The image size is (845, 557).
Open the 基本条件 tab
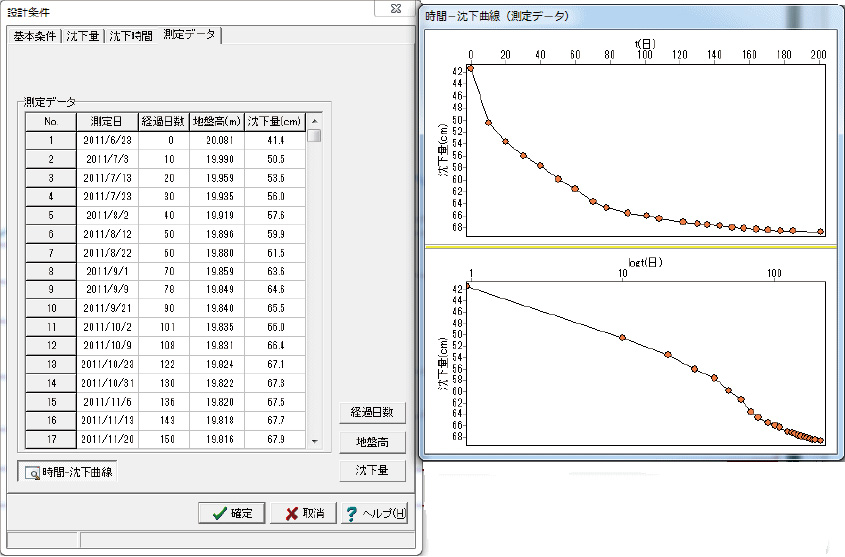coord(34,36)
